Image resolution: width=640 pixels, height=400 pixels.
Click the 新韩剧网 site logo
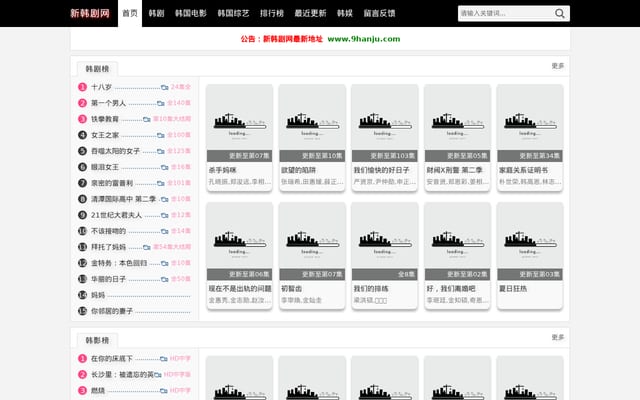90,13
